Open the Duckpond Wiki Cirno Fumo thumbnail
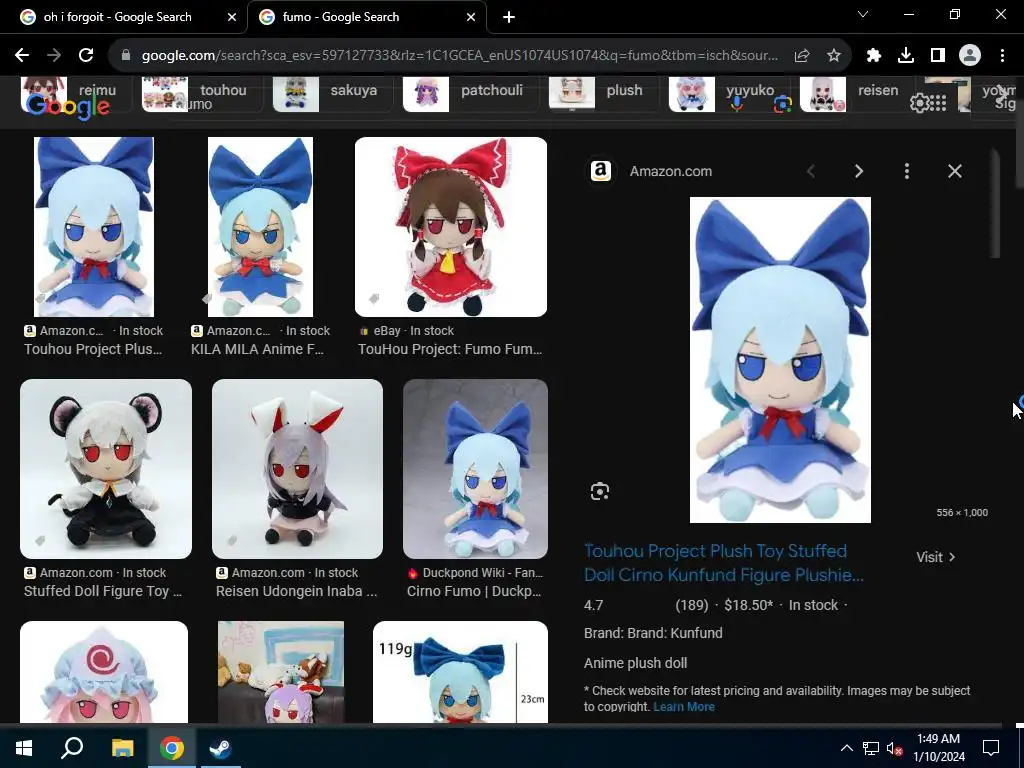This screenshot has width=1024, height=768. [x=475, y=468]
